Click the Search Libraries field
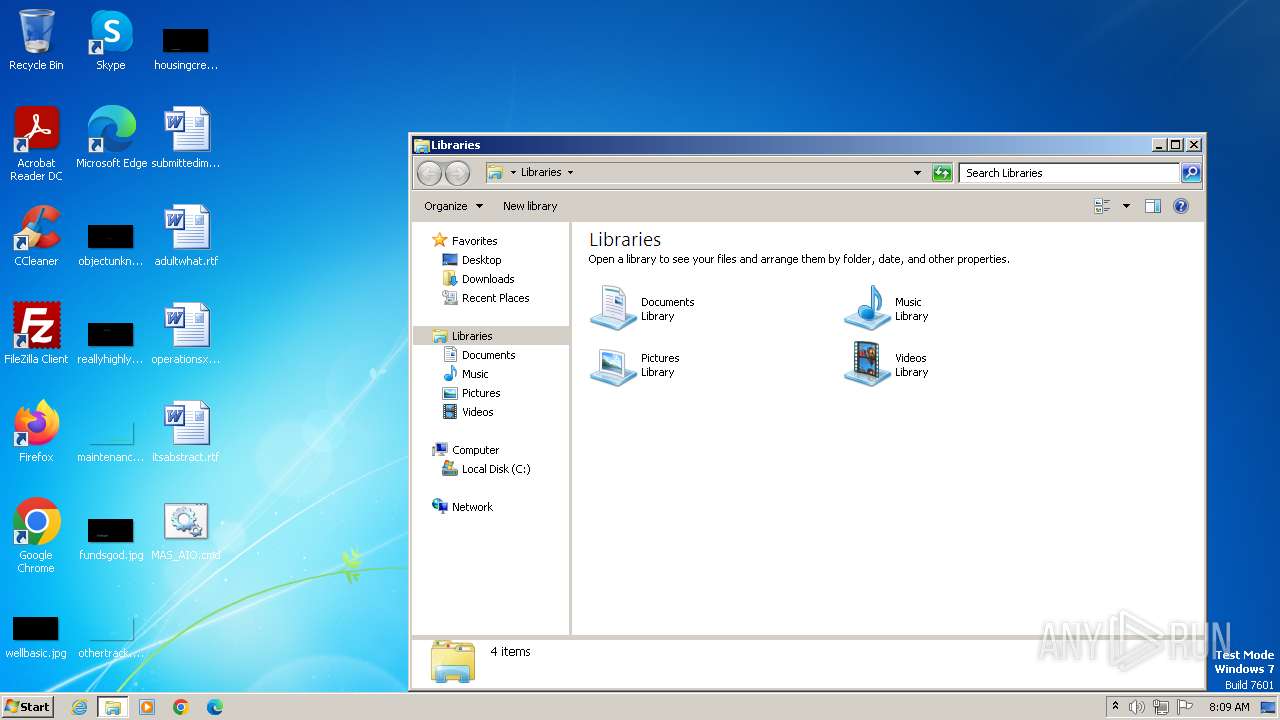The width and height of the screenshot is (1280, 720). (x=1069, y=173)
